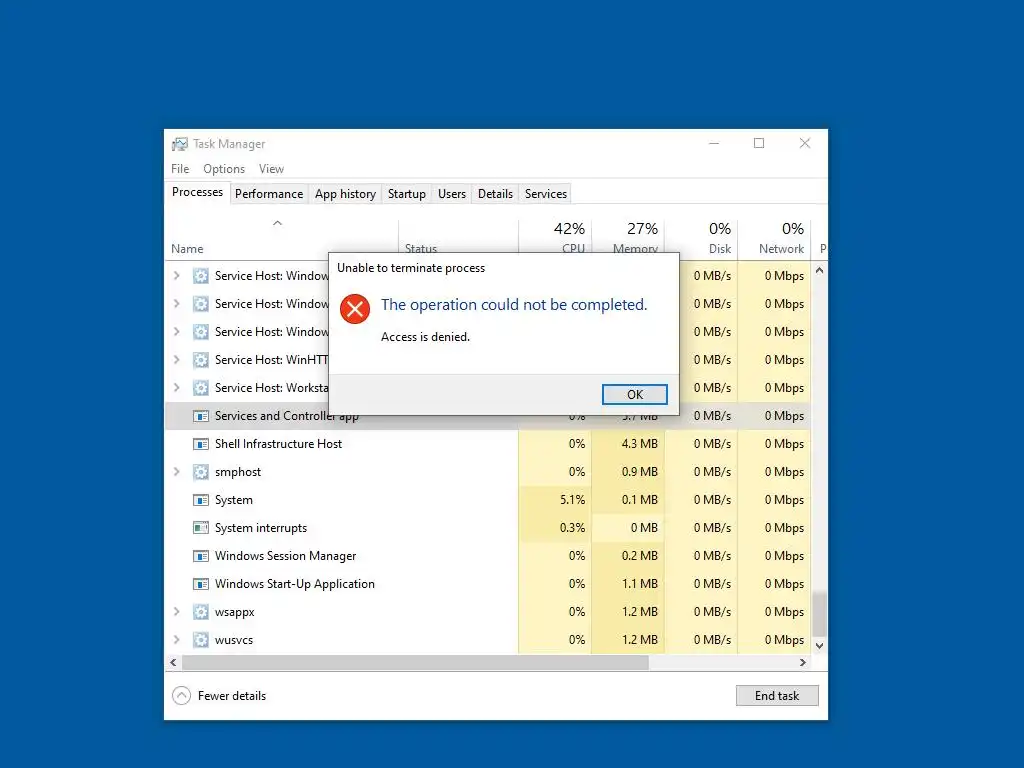Click the OK button in the error dialog
Screen dimensions: 1024x768
click(x=634, y=394)
